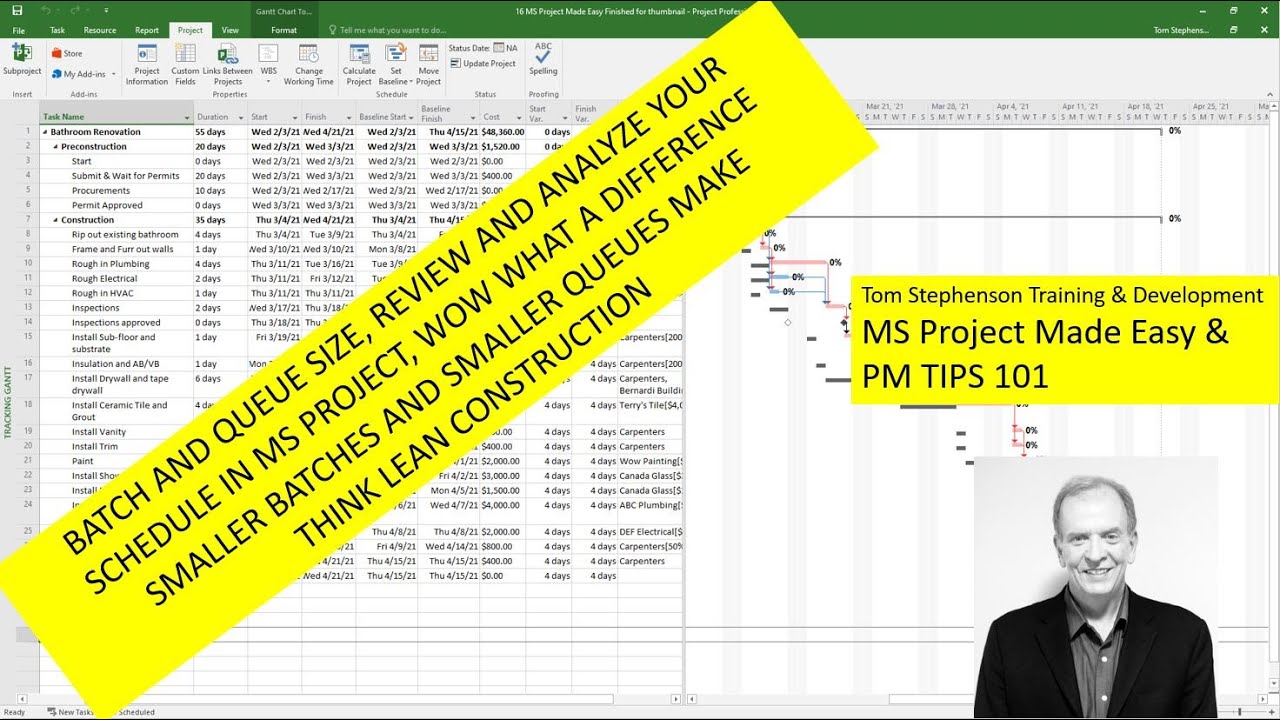The image size is (1280, 720).
Task: Run the Spelling check
Action: tap(543, 59)
